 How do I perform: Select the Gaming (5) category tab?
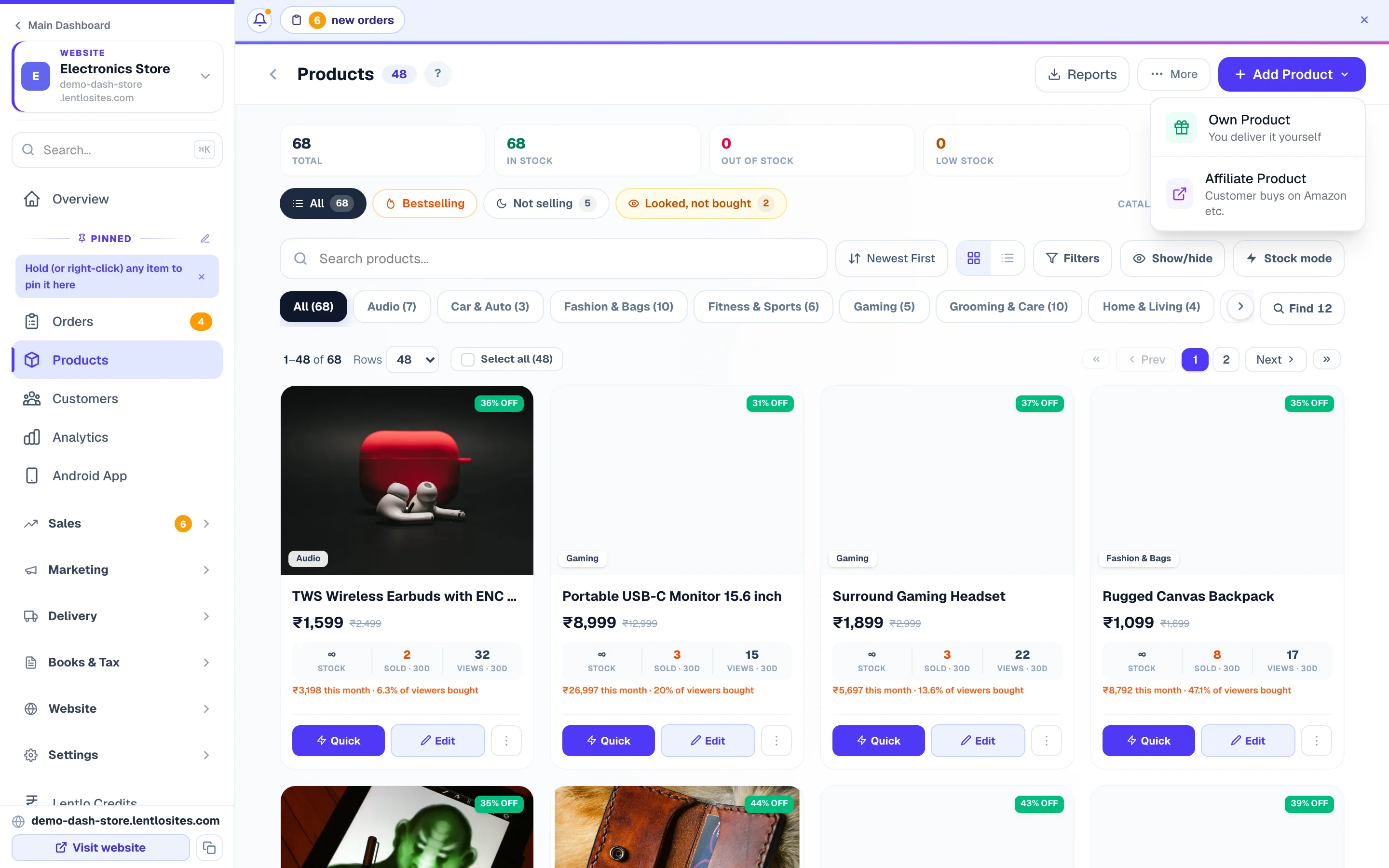click(x=884, y=307)
